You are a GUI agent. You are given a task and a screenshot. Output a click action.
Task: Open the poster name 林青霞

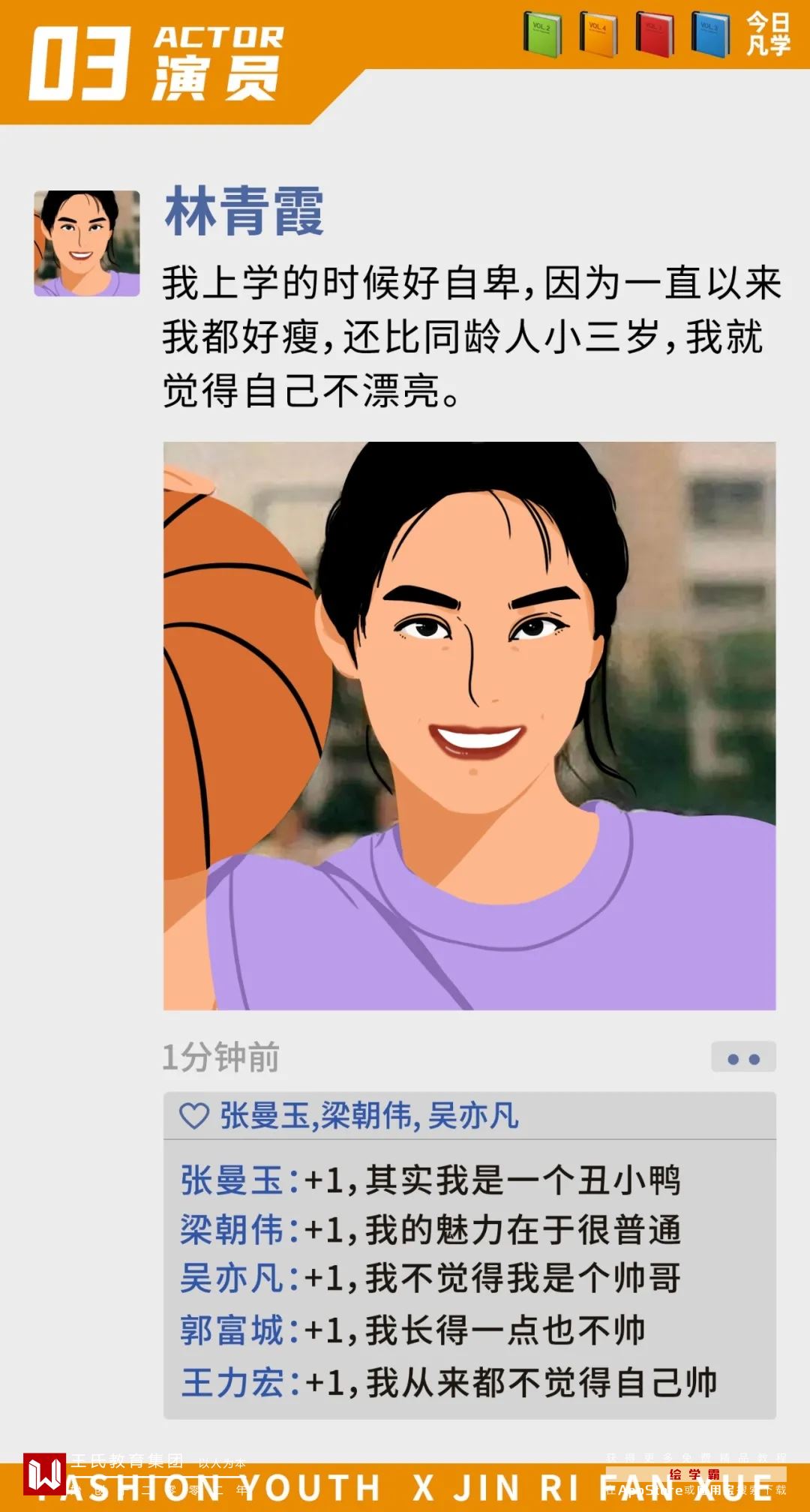[244, 211]
